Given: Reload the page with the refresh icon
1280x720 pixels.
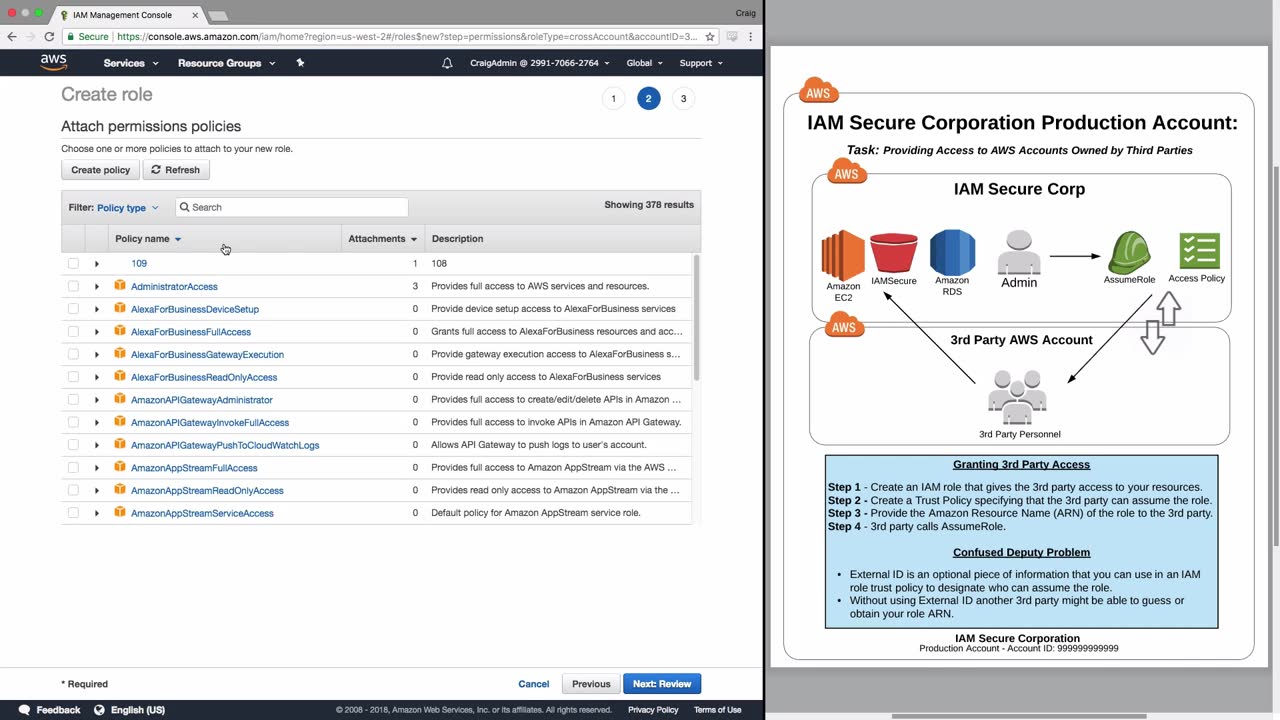Looking at the screenshot, I should pos(49,36).
